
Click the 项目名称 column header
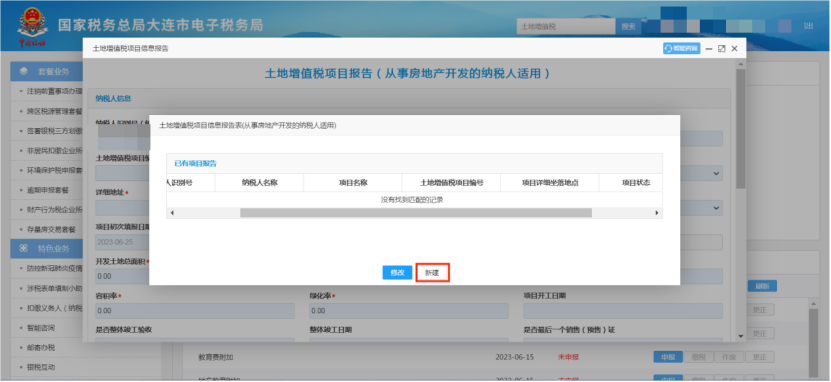(x=353, y=183)
